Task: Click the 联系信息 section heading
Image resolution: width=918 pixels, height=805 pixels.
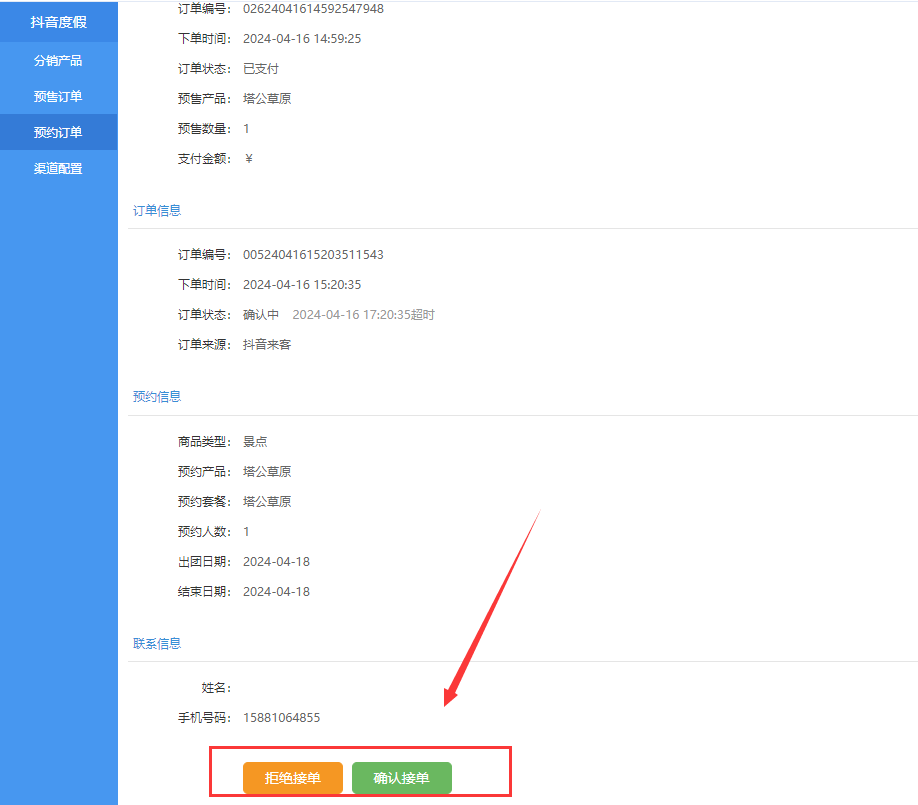Action: point(157,643)
